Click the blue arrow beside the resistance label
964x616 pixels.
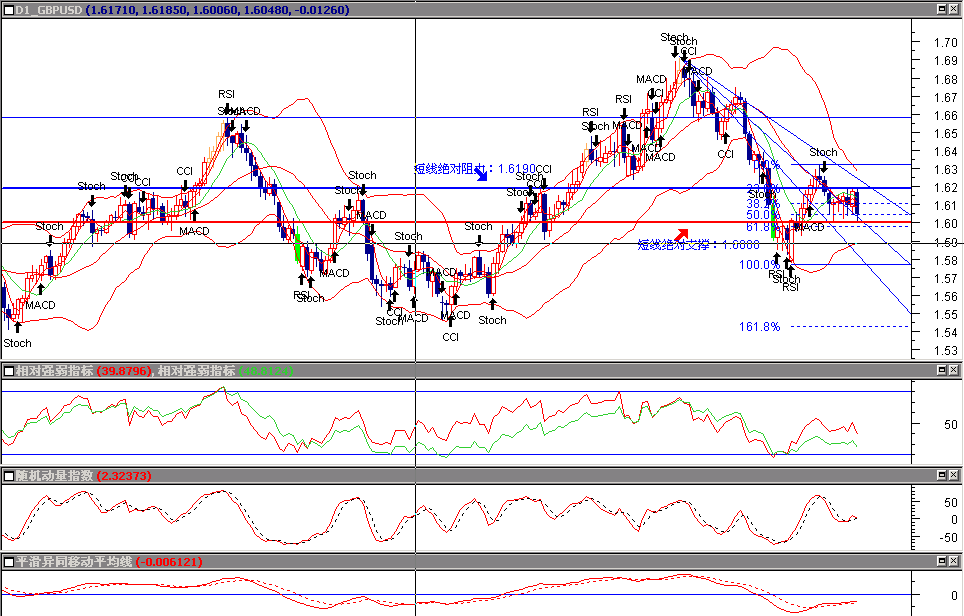point(482,174)
